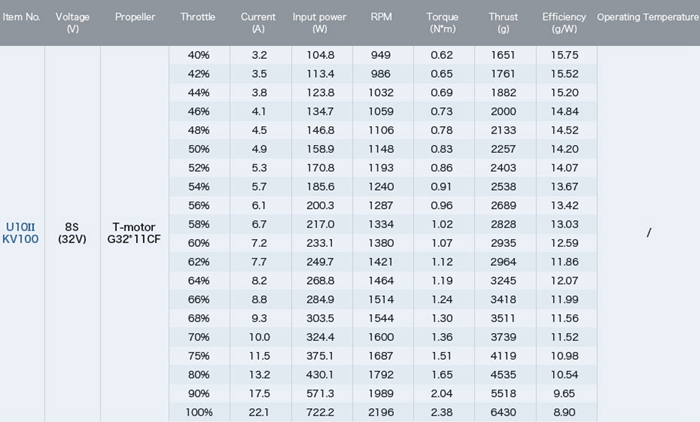Select the 123.8 input power value
Image resolution: width=700 pixels, height=422 pixels.
coord(320,93)
